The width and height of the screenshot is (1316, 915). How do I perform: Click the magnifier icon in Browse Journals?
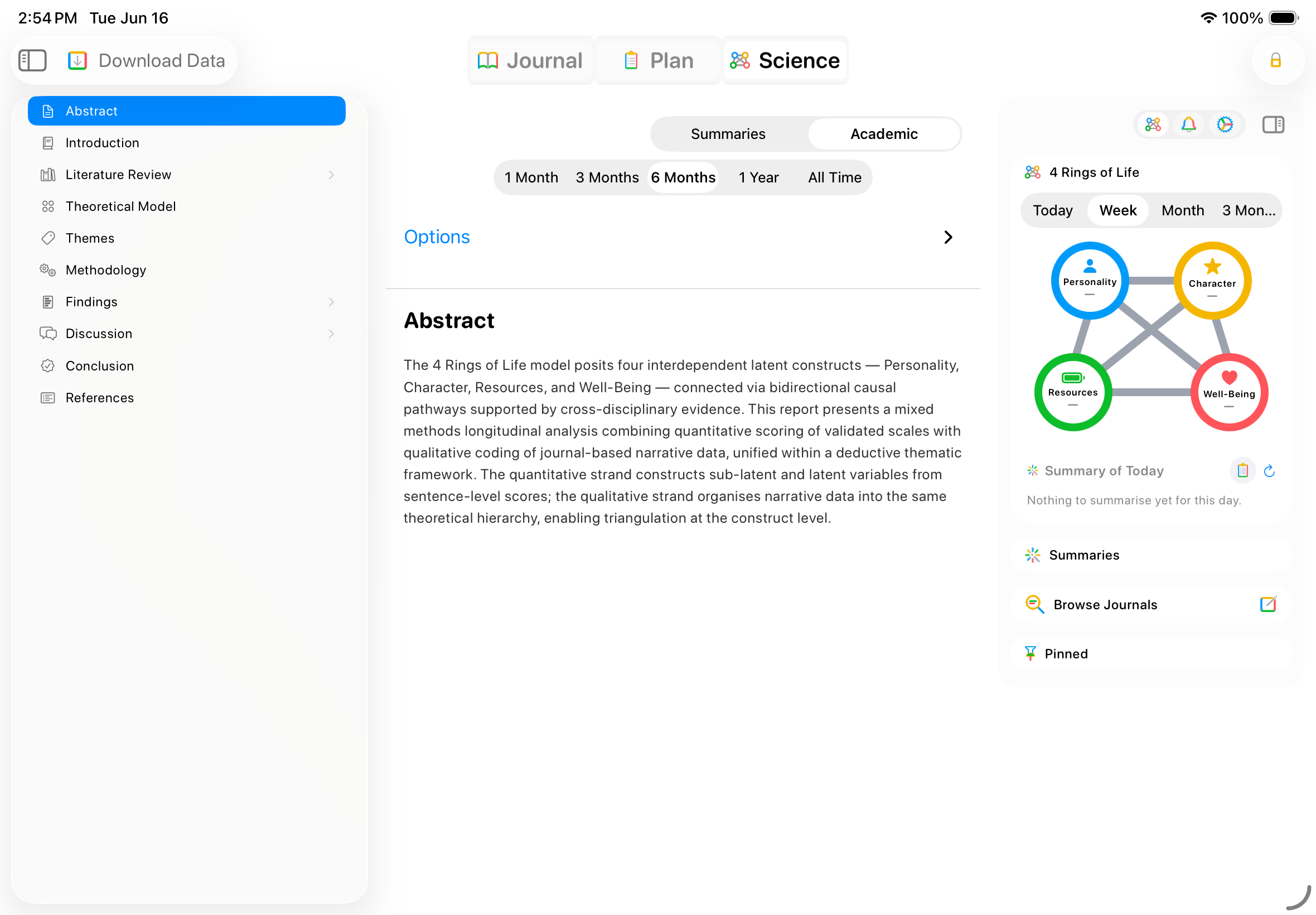click(1034, 604)
